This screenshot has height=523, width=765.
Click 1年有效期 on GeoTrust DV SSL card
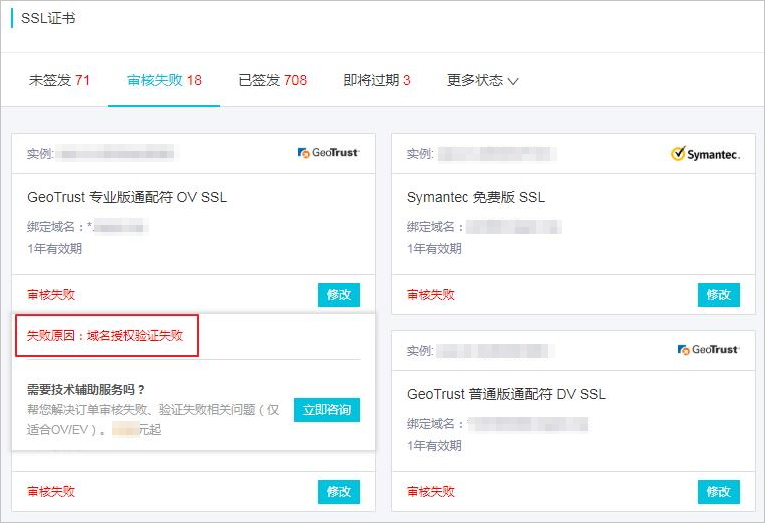[434, 446]
